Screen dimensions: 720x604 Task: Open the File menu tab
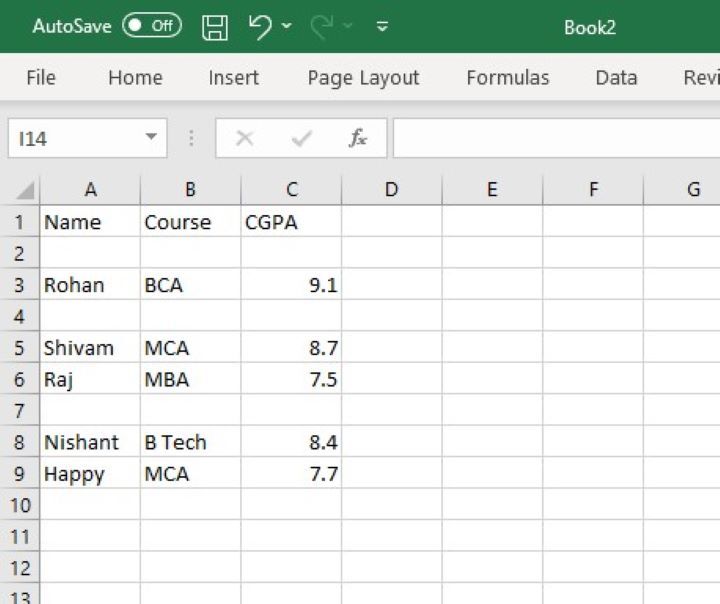point(41,78)
